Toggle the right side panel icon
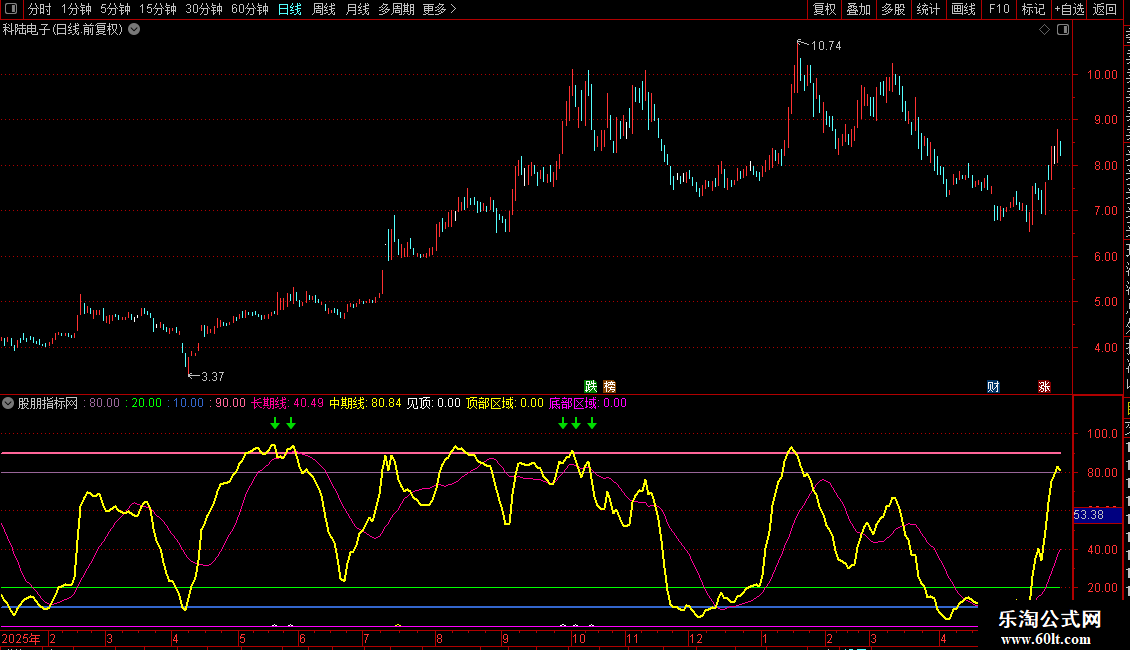Screen dimensions: 1130x650 tap(1063, 30)
